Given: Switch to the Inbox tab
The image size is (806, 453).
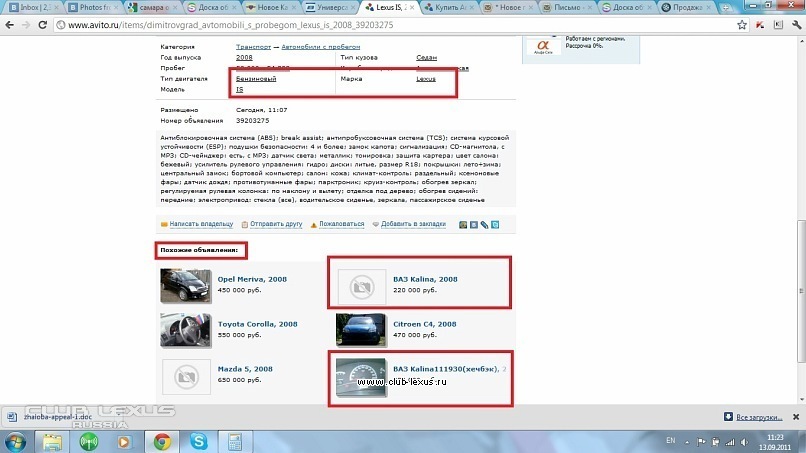Looking at the screenshot, I should 33,7.
